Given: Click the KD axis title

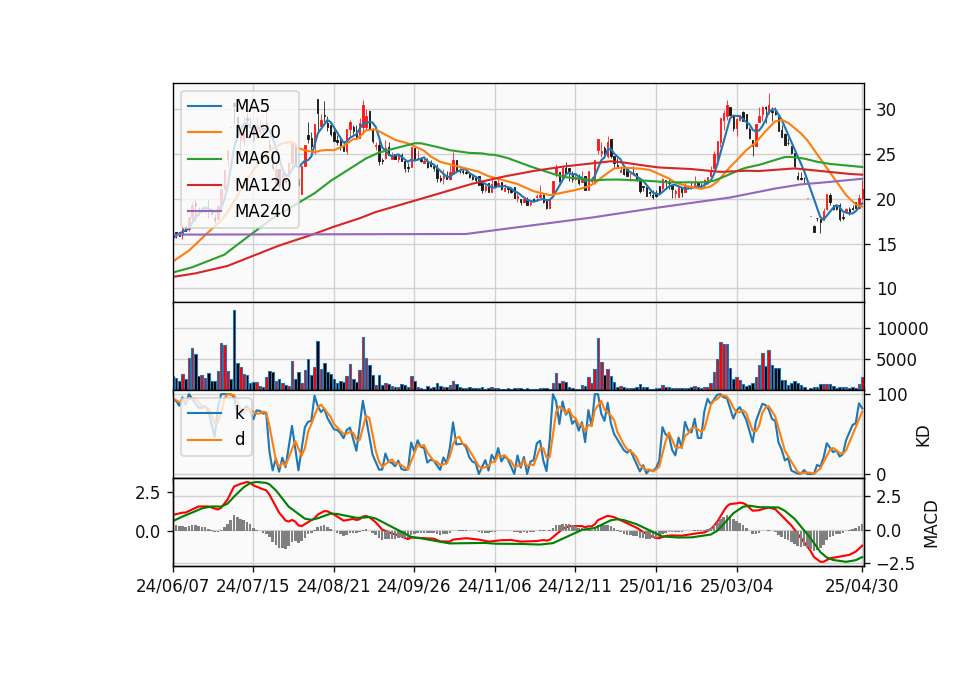Looking at the screenshot, I should tap(923, 437).
